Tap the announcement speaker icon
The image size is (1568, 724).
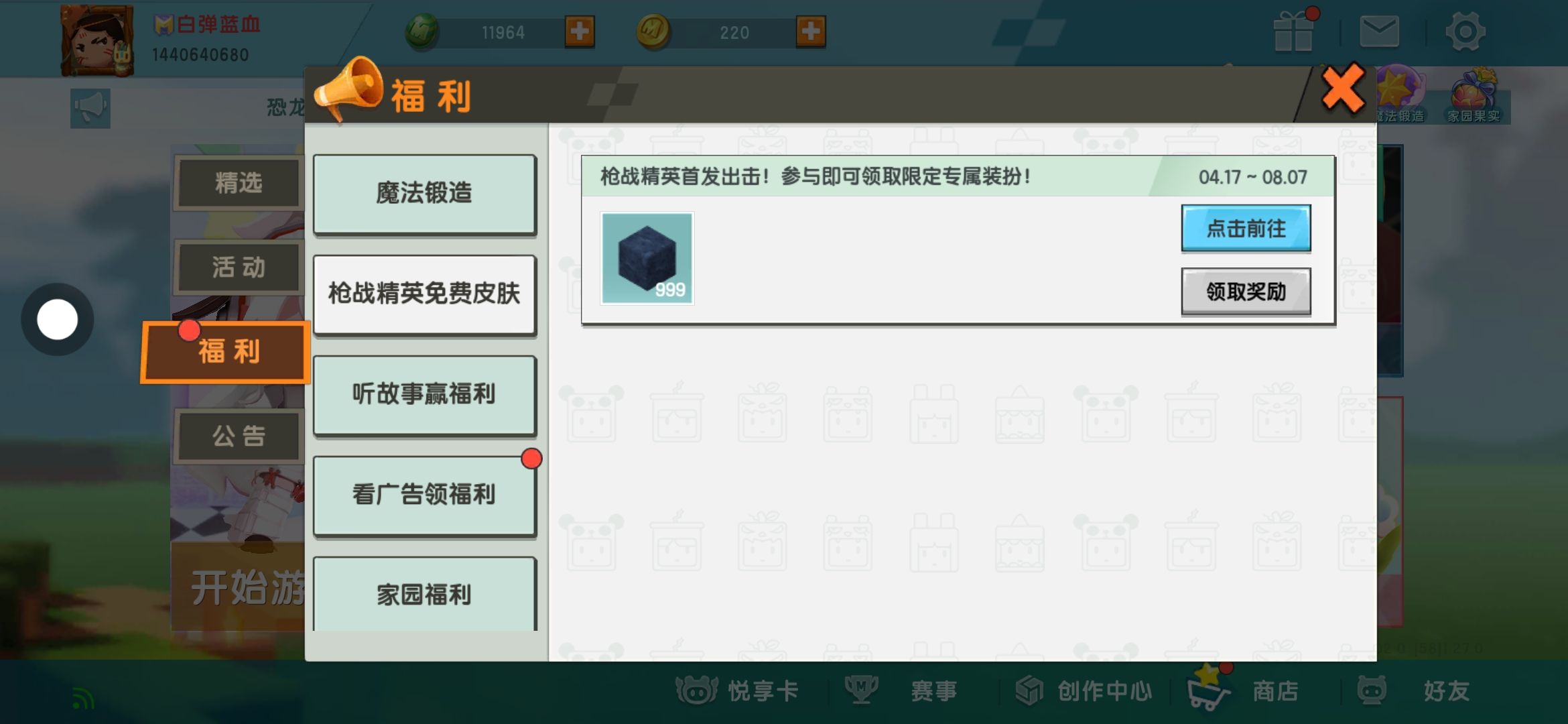coord(90,107)
